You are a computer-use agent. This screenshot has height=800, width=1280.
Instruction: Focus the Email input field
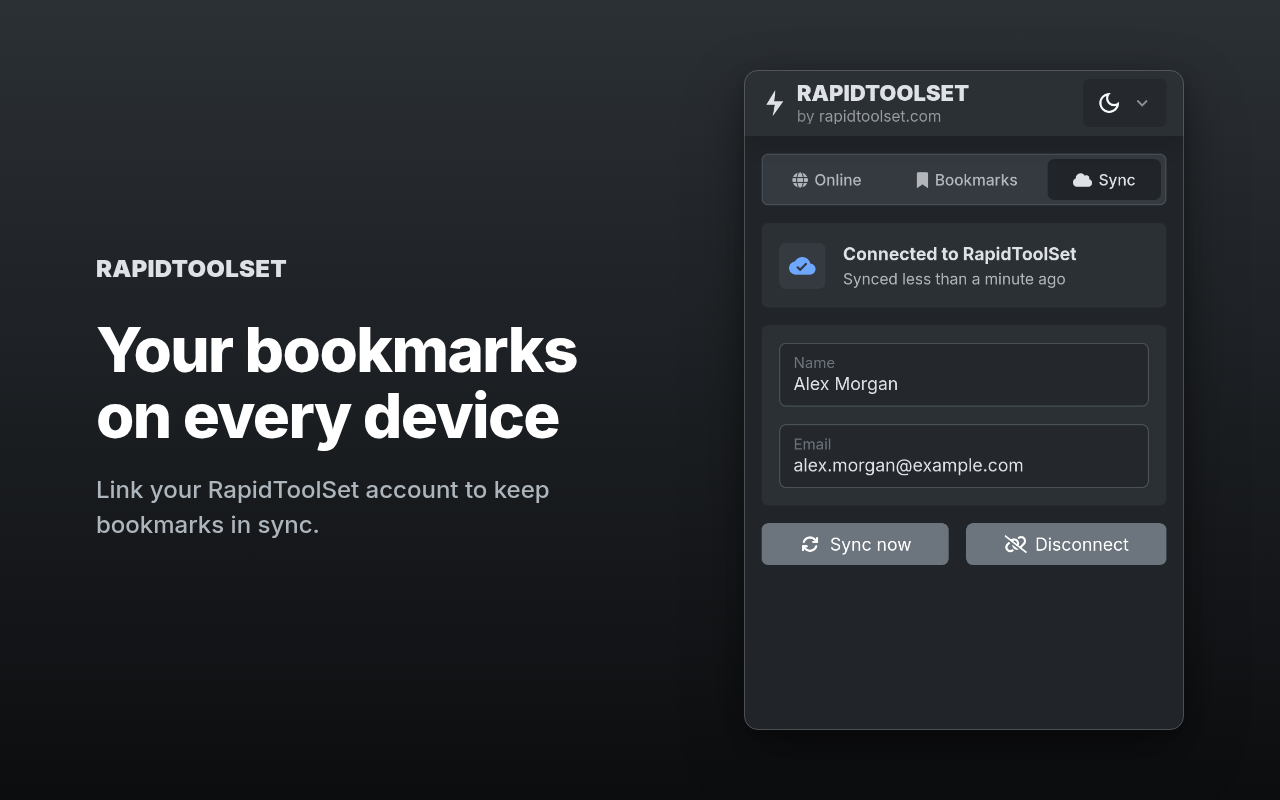tap(964, 456)
